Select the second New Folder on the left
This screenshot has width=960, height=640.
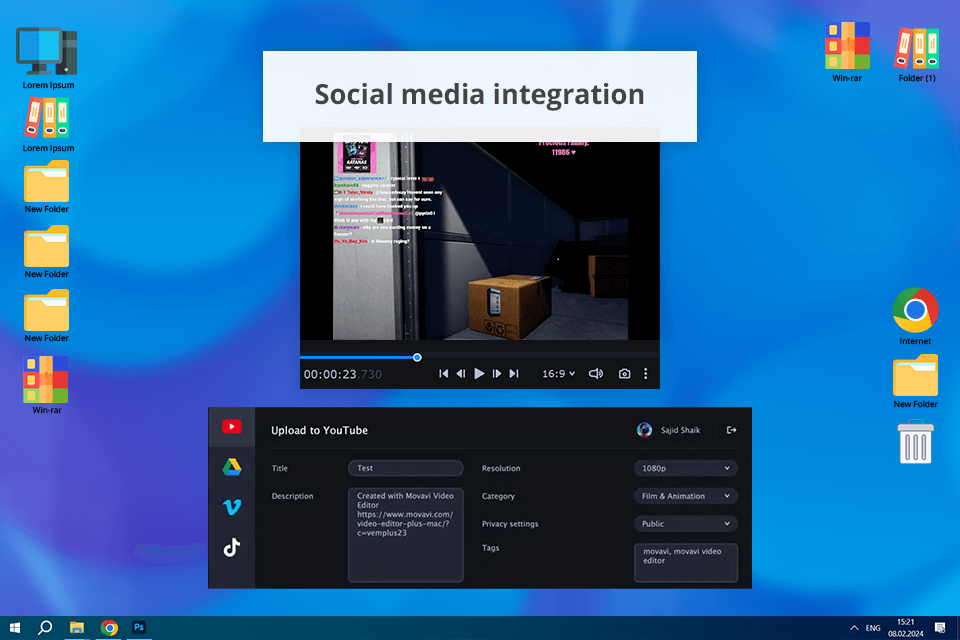[x=47, y=252]
